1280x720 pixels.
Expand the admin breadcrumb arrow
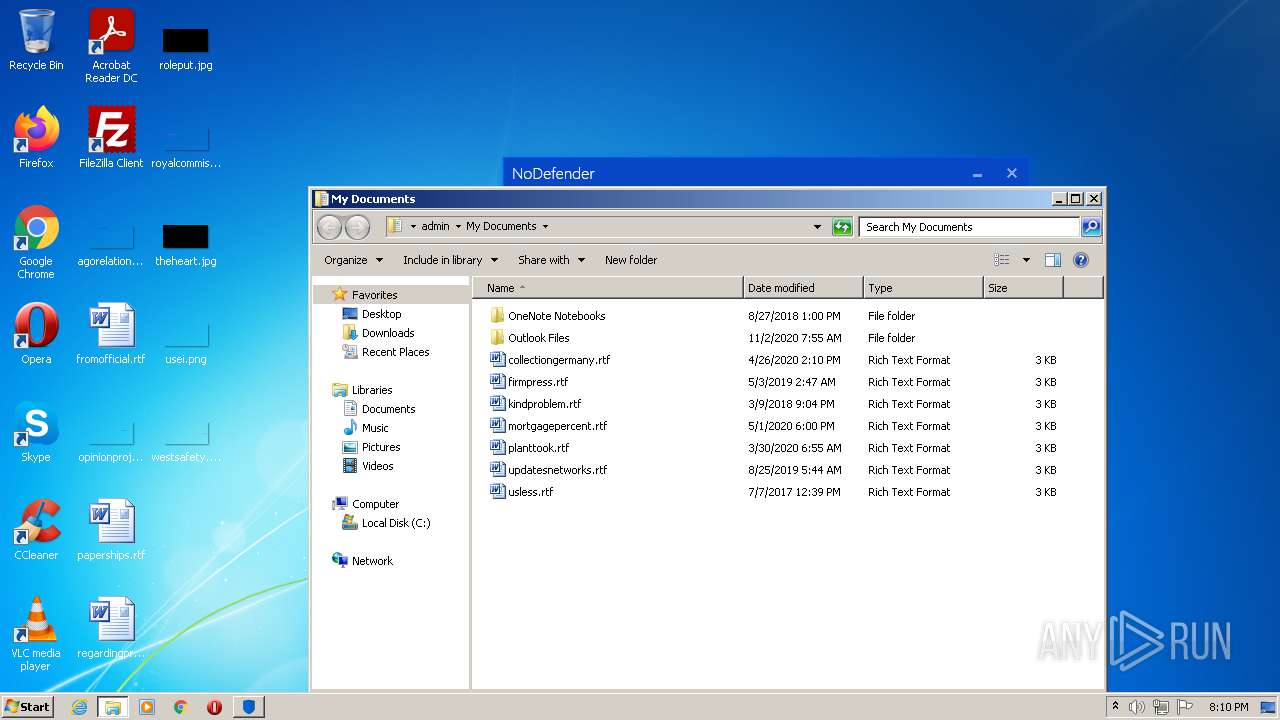(459, 227)
